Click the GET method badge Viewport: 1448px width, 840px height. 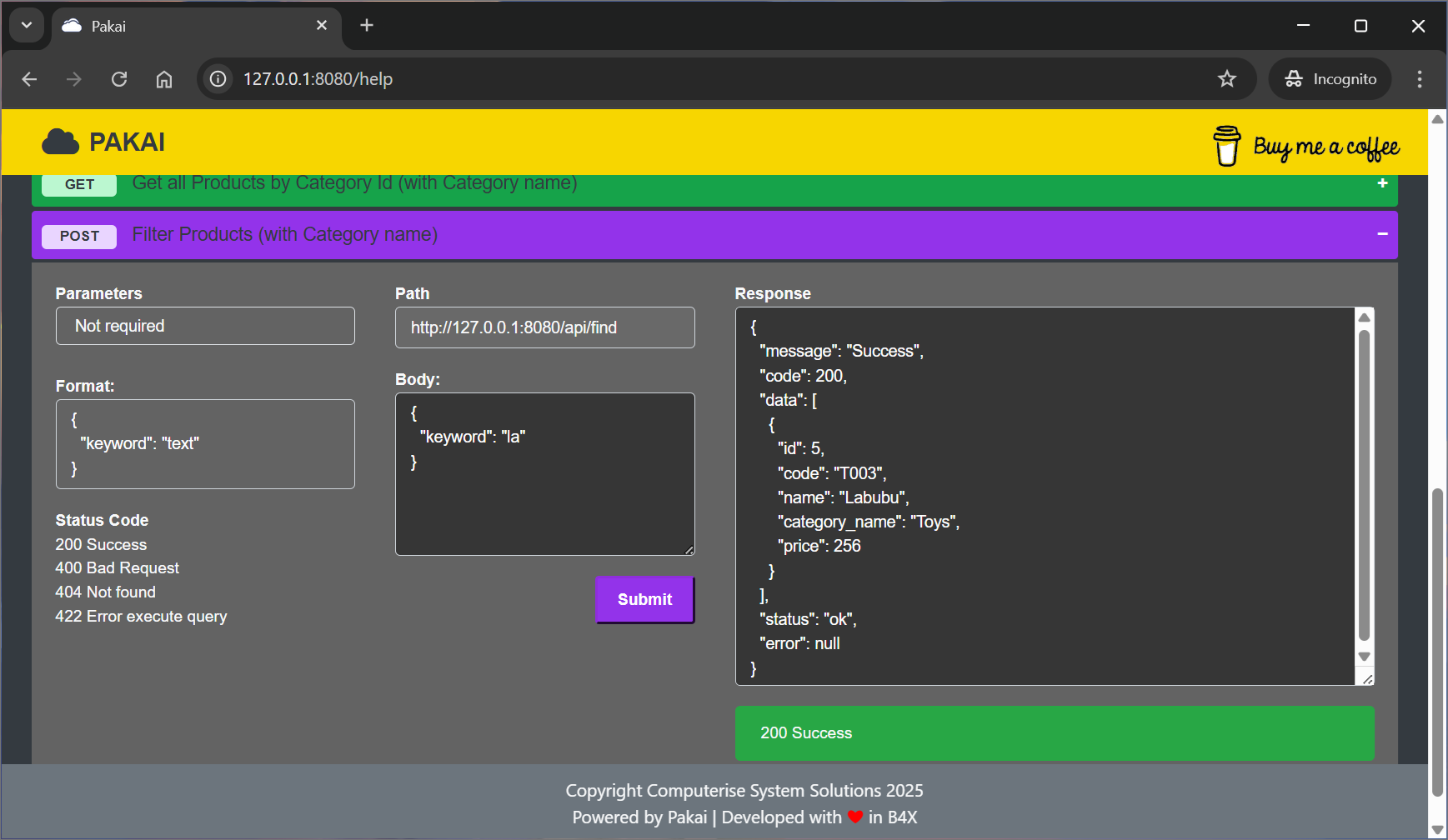coord(79,184)
